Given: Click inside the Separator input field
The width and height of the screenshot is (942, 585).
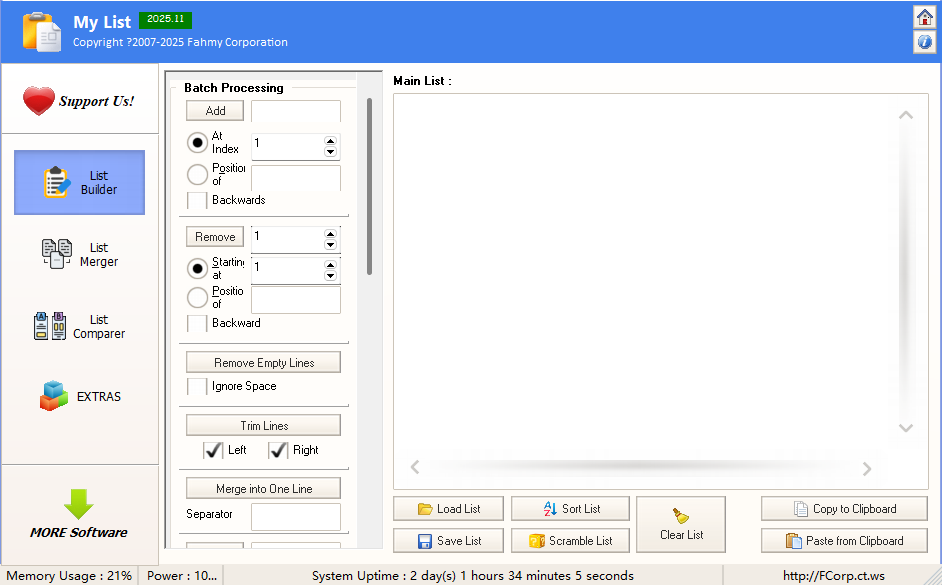Looking at the screenshot, I should (295, 516).
